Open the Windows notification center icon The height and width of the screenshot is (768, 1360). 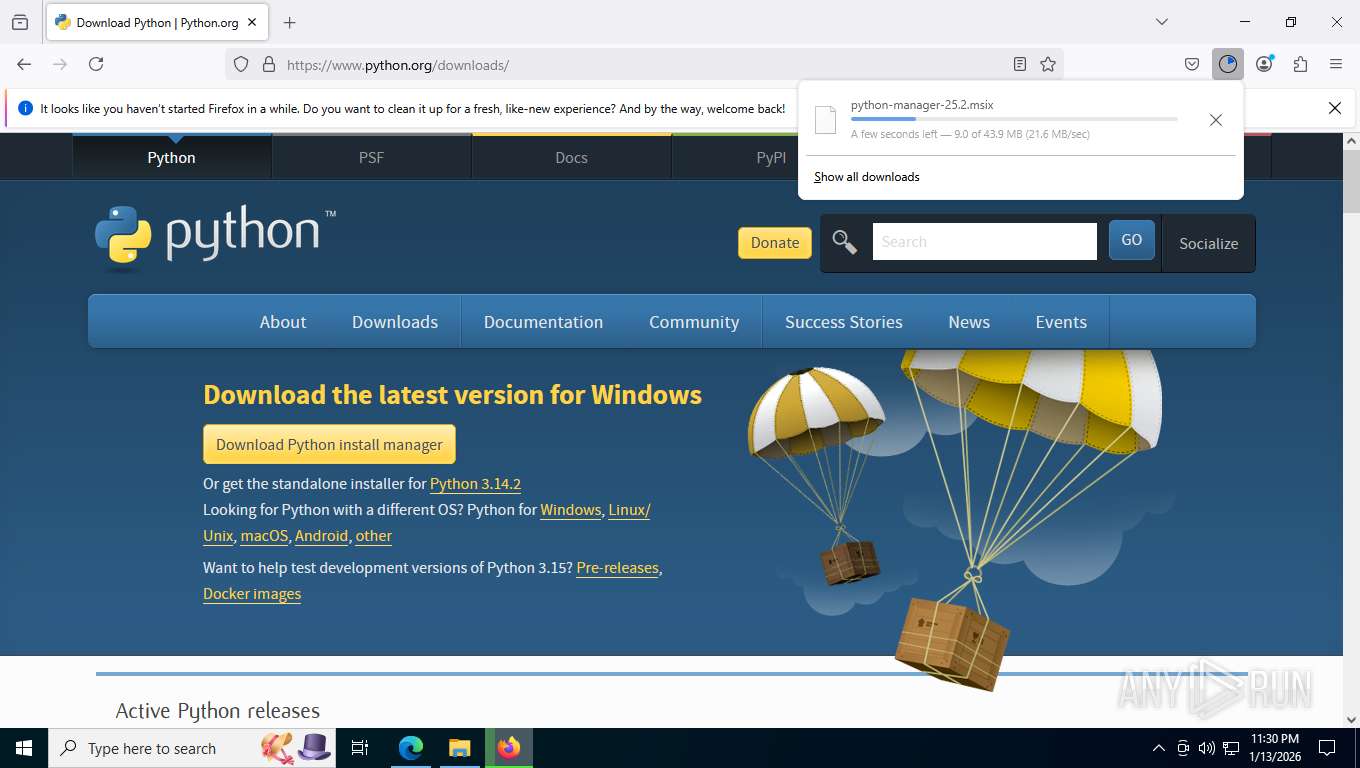tap(1327, 748)
